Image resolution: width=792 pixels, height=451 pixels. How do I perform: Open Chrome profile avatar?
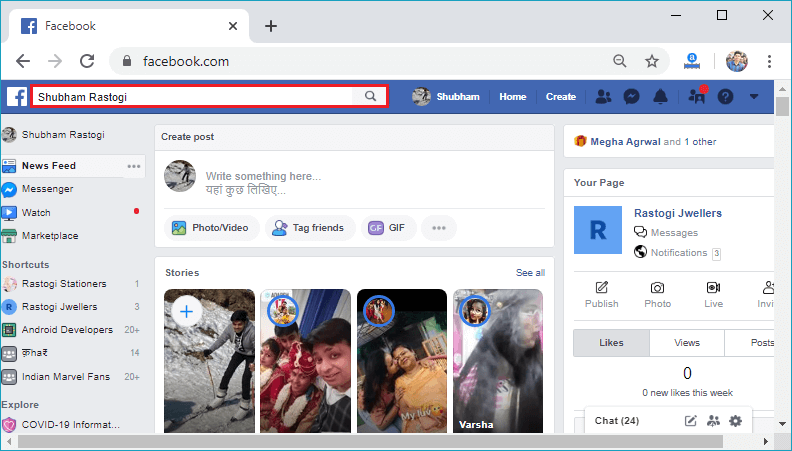click(x=736, y=61)
